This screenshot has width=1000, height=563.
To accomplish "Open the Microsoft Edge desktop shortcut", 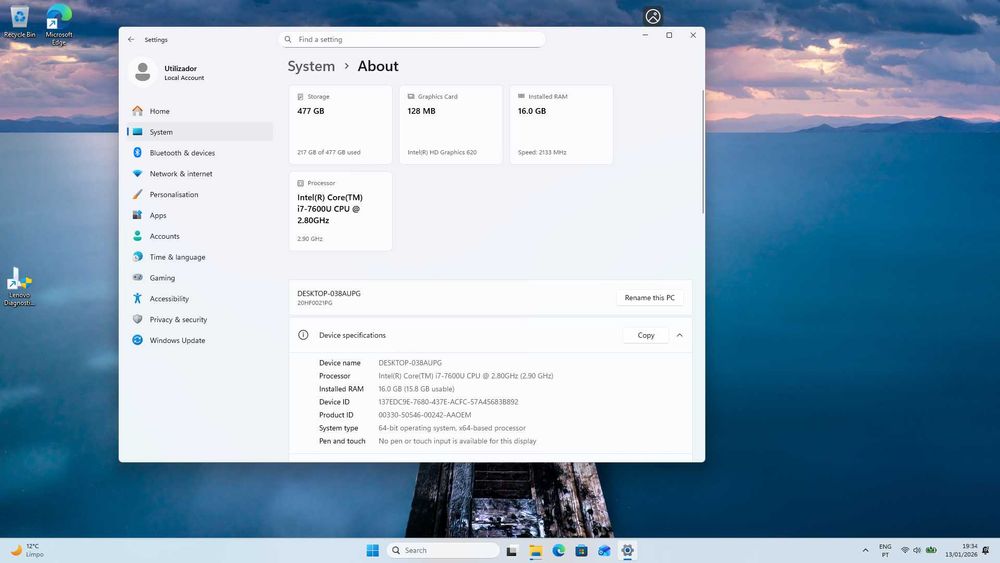I will (59, 24).
